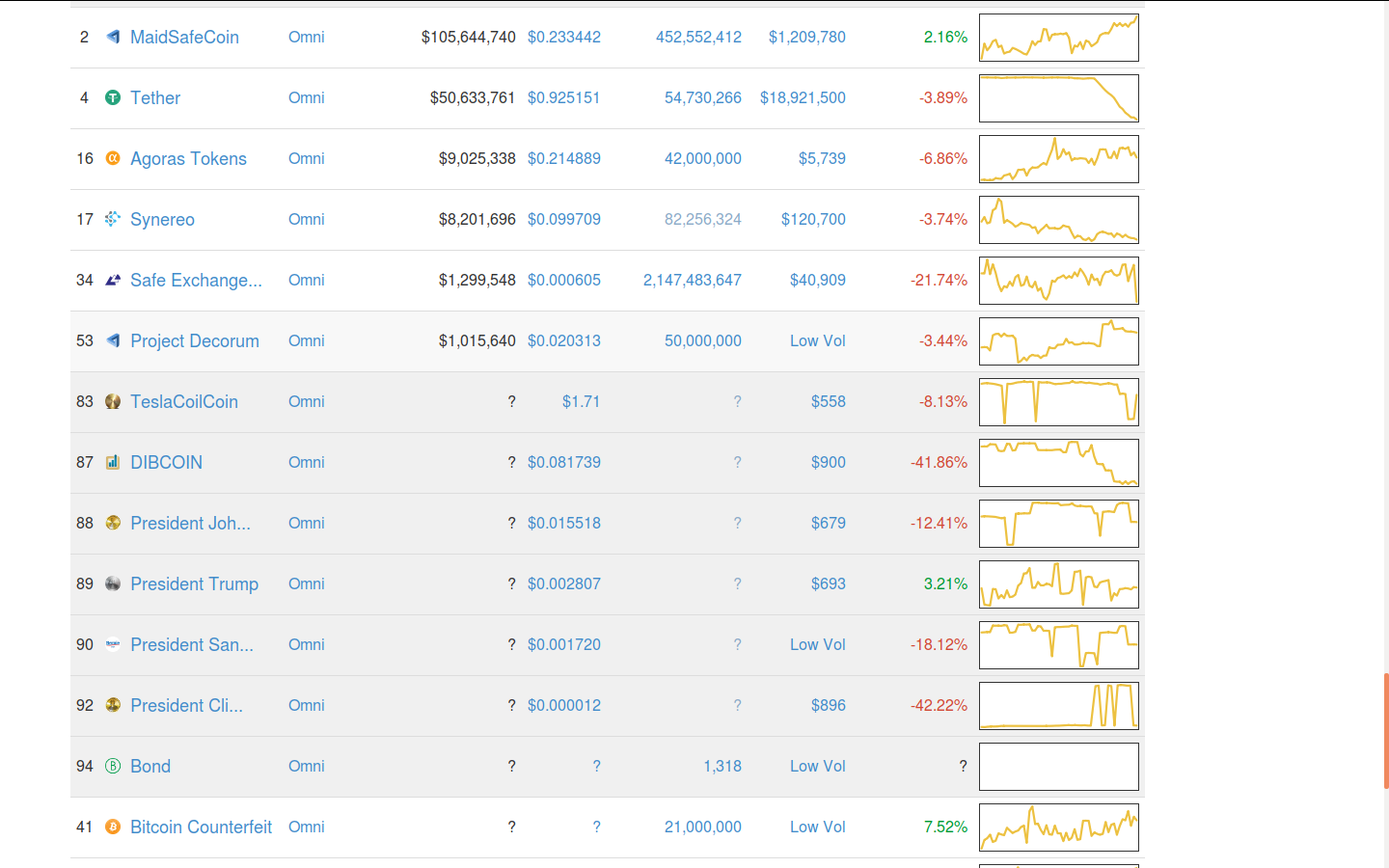Viewport: 1389px width, 868px height.
Task: Click the MaidSafeCoin coin icon
Action: [x=113, y=37]
